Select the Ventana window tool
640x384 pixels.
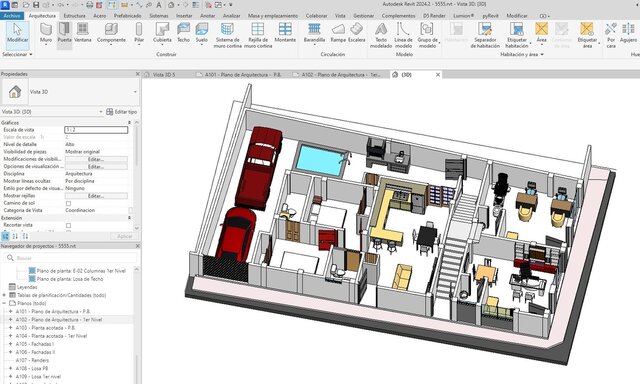coord(83,33)
